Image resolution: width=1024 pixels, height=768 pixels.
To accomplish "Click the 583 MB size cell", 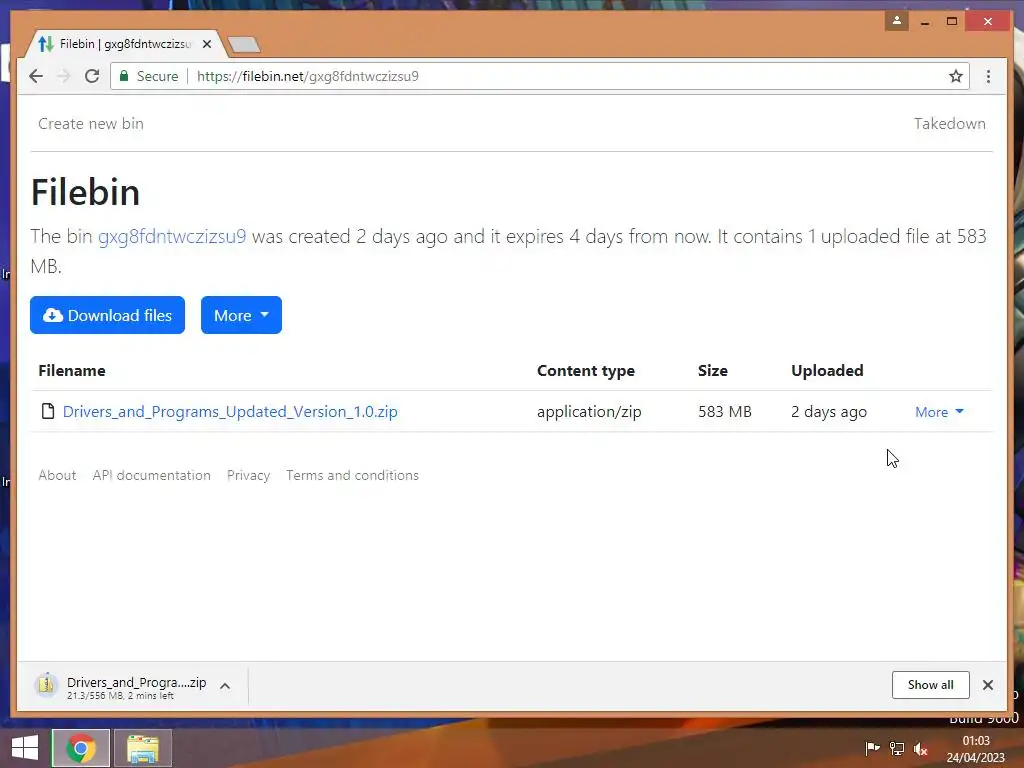I will click(x=724, y=411).
